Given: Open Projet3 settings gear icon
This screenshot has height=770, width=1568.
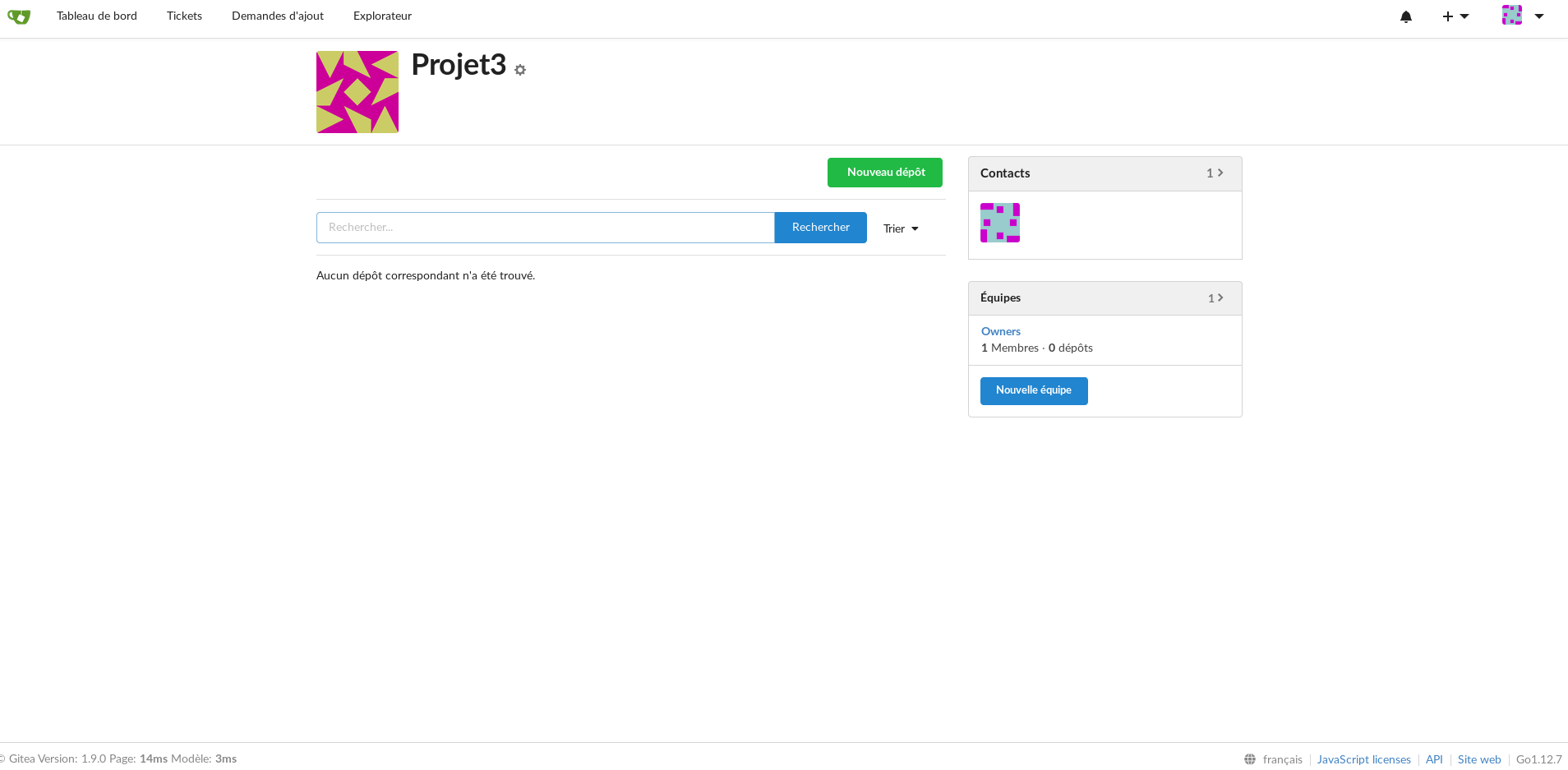Looking at the screenshot, I should (520, 71).
